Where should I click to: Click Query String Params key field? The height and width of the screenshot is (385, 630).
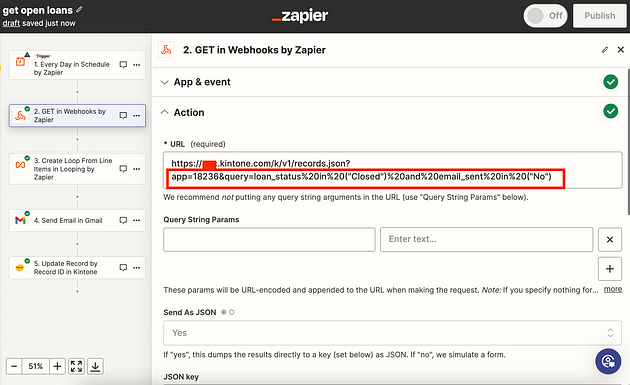(269, 240)
